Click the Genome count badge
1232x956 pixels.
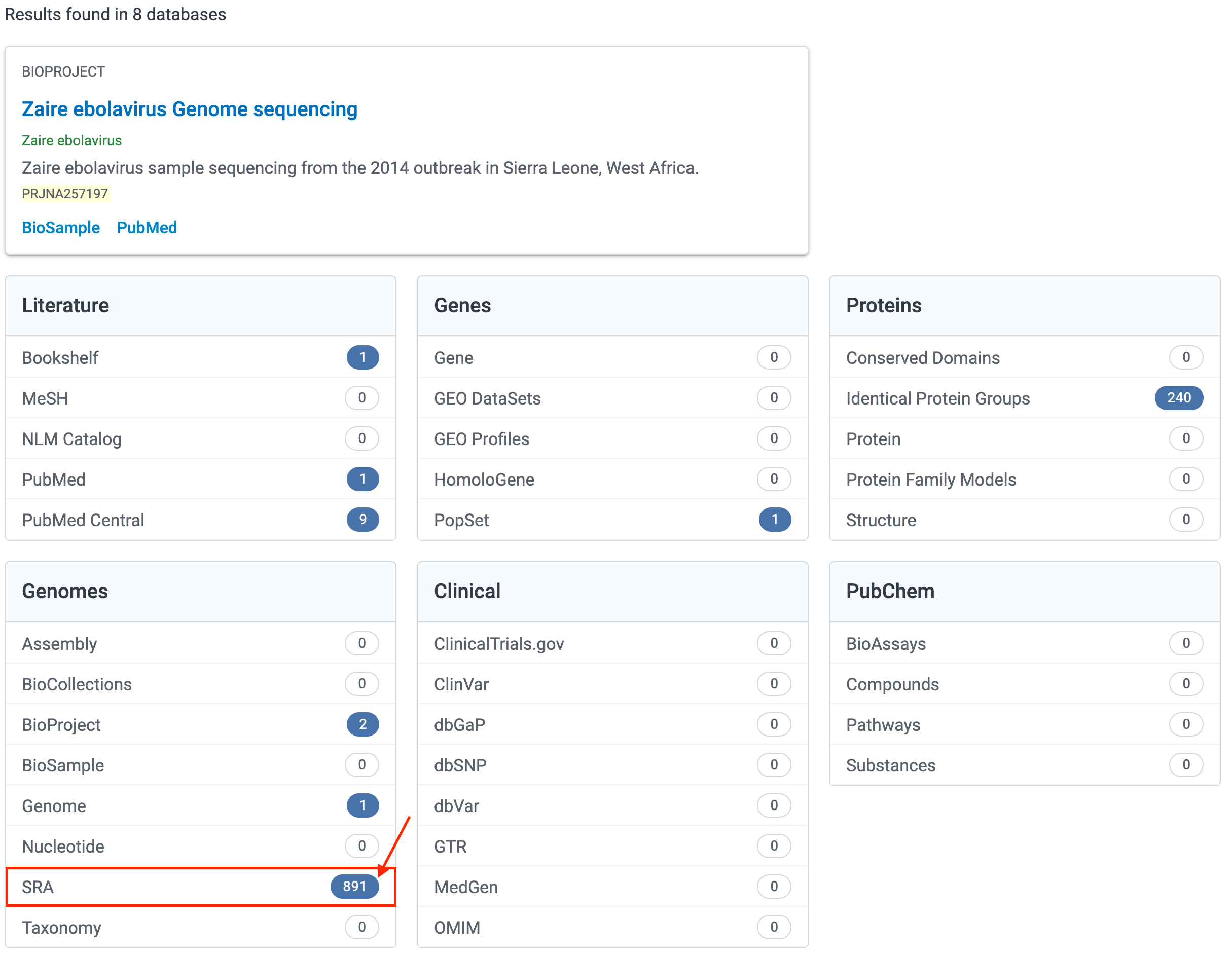point(362,805)
